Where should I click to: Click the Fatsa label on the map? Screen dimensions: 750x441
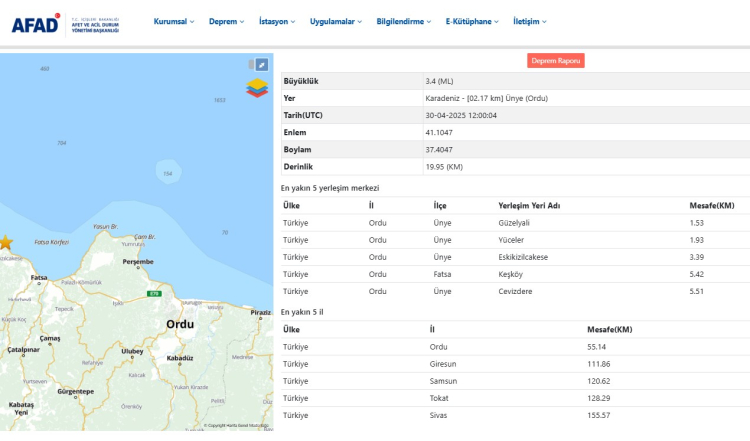pyautogui.click(x=39, y=276)
